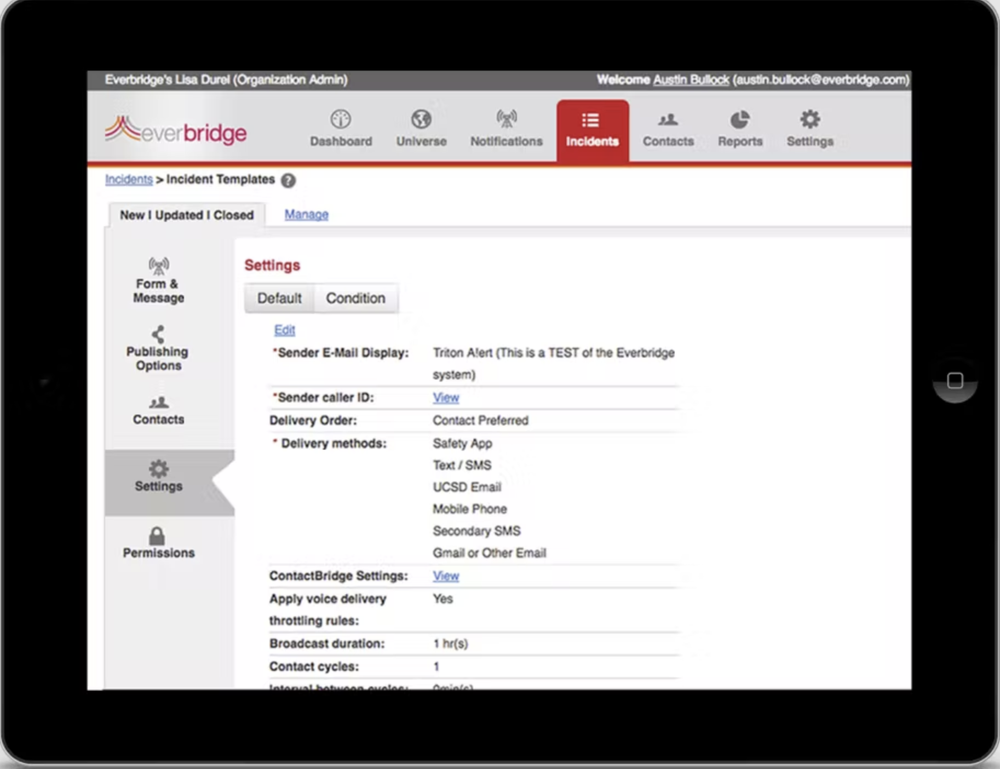Select the Incidents list icon
The width and height of the screenshot is (1000, 769).
click(x=591, y=120)
